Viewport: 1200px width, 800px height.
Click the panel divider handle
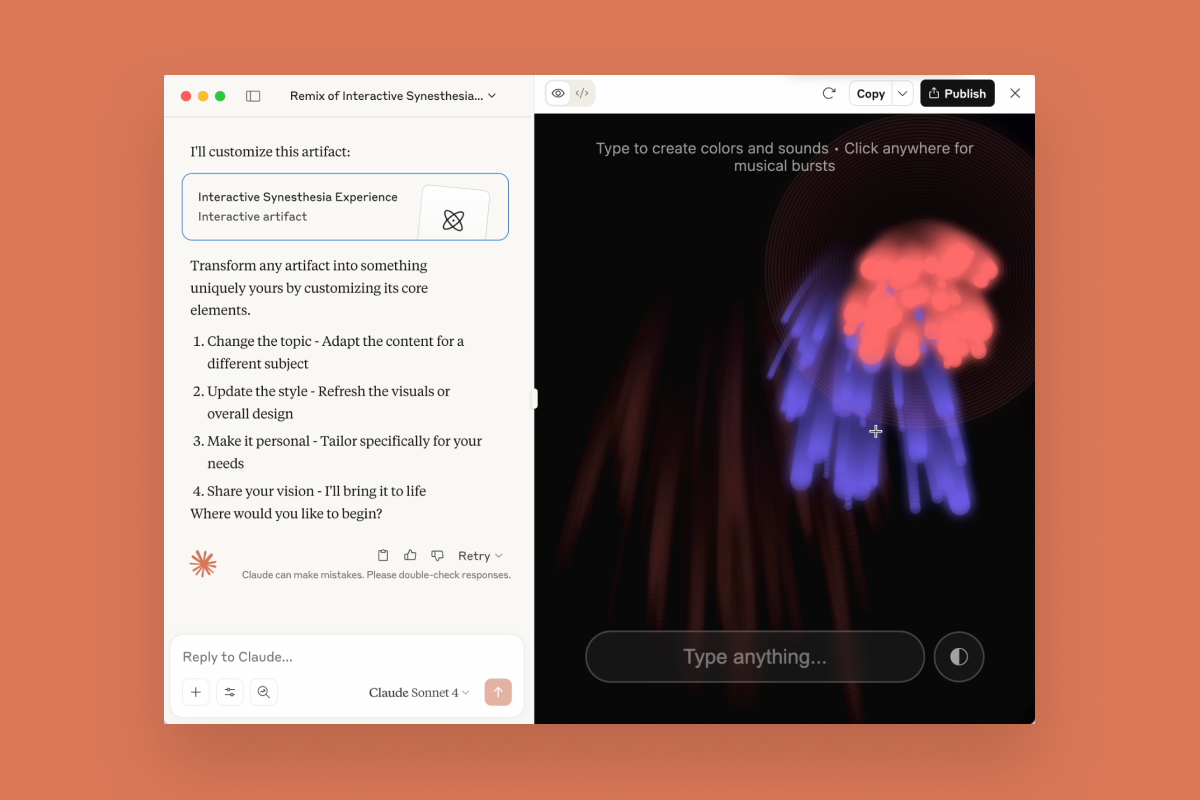pyautogui.click(x=535, y=399)
